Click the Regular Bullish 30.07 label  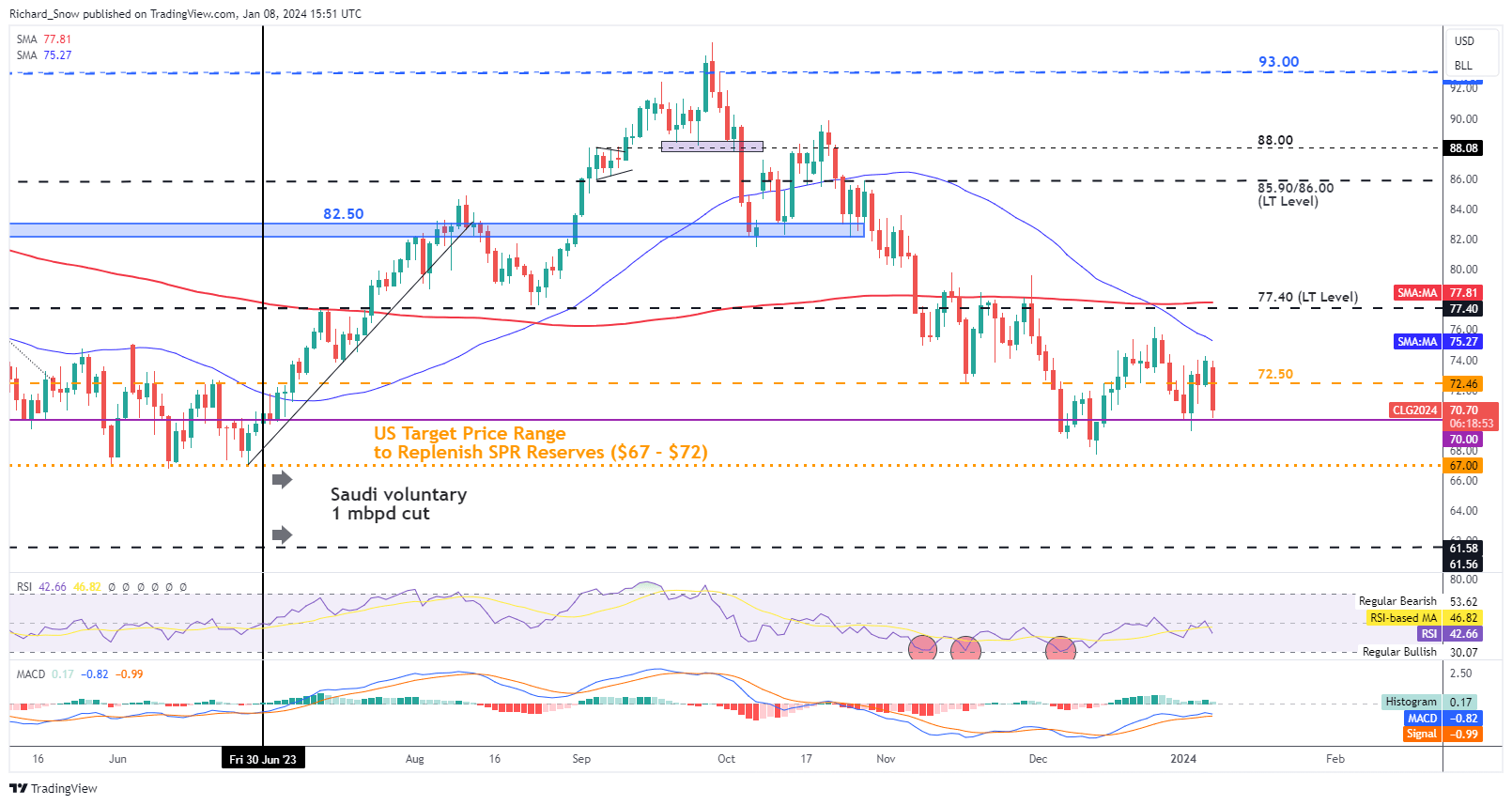click(x=1420, y=652)
